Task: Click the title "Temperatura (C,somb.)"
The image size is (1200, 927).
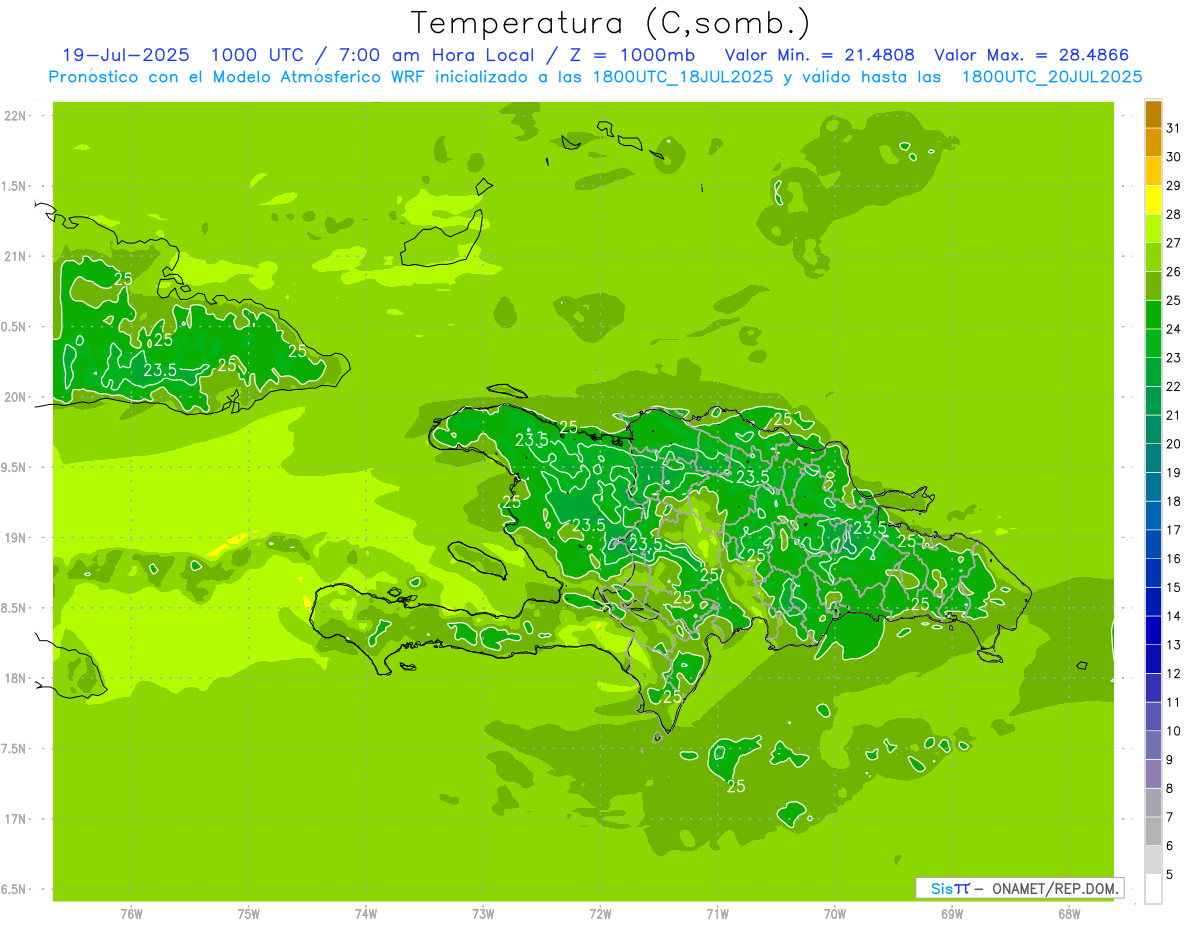Action: click(x=611, y=23)
